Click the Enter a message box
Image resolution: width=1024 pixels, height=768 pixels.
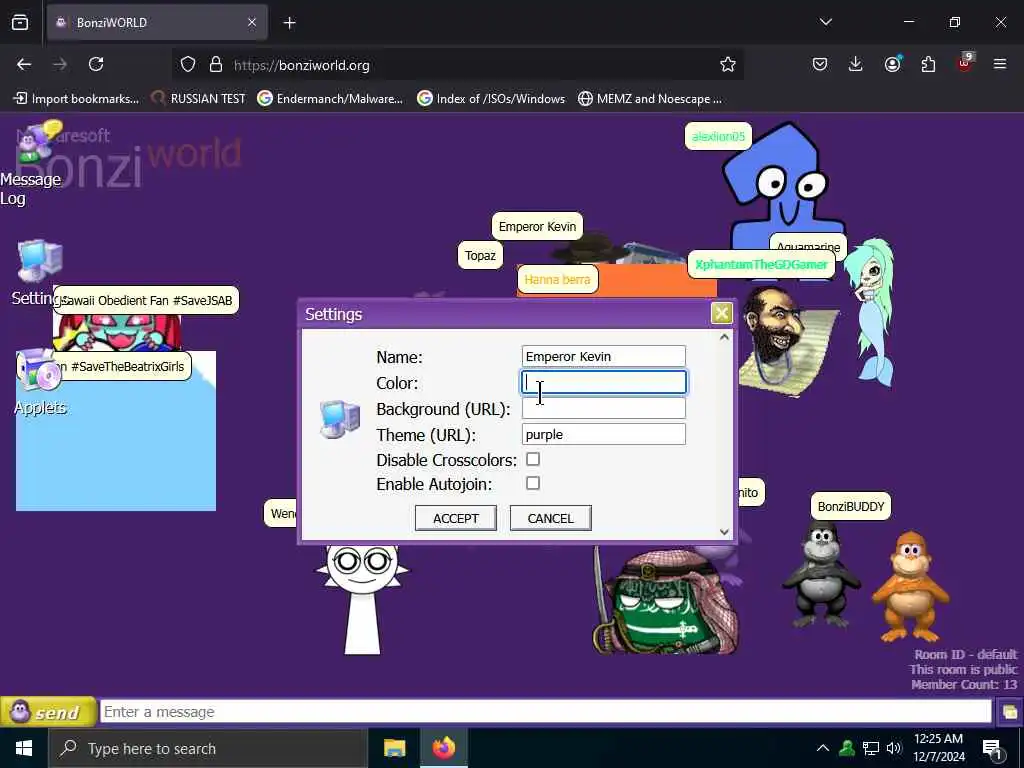click(545, 712)
